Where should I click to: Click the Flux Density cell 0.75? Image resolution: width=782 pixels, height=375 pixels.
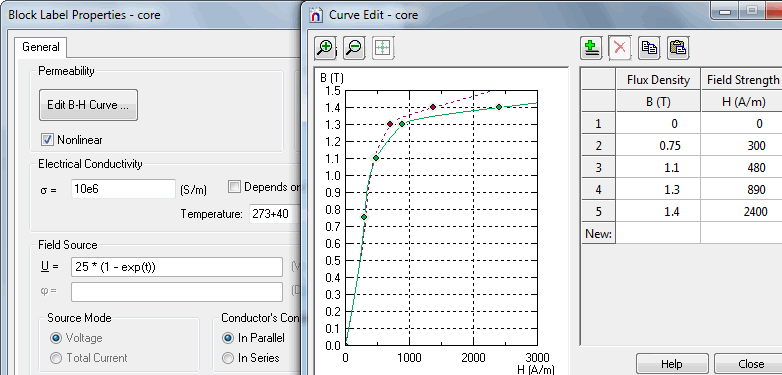[x=658, y=146]
